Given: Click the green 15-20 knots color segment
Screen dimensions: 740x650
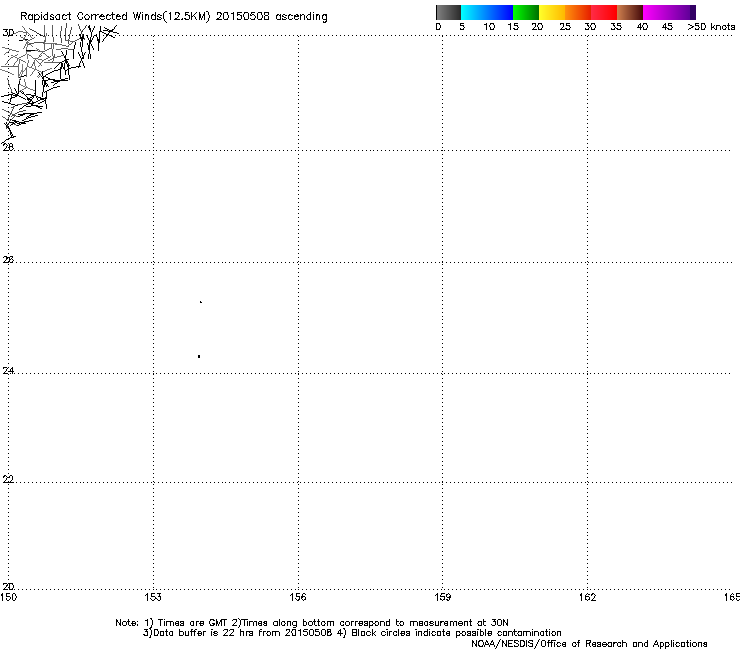Looking at the screenshot, I should point(526,12).
